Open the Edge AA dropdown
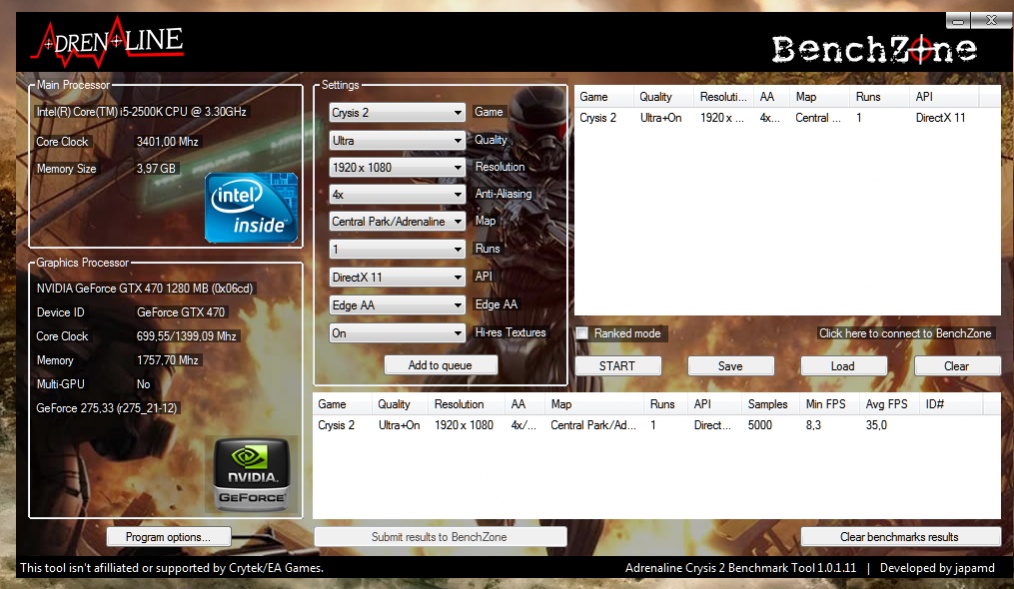This screenshot has width=1014, height=589. click(x=397, y=305)
